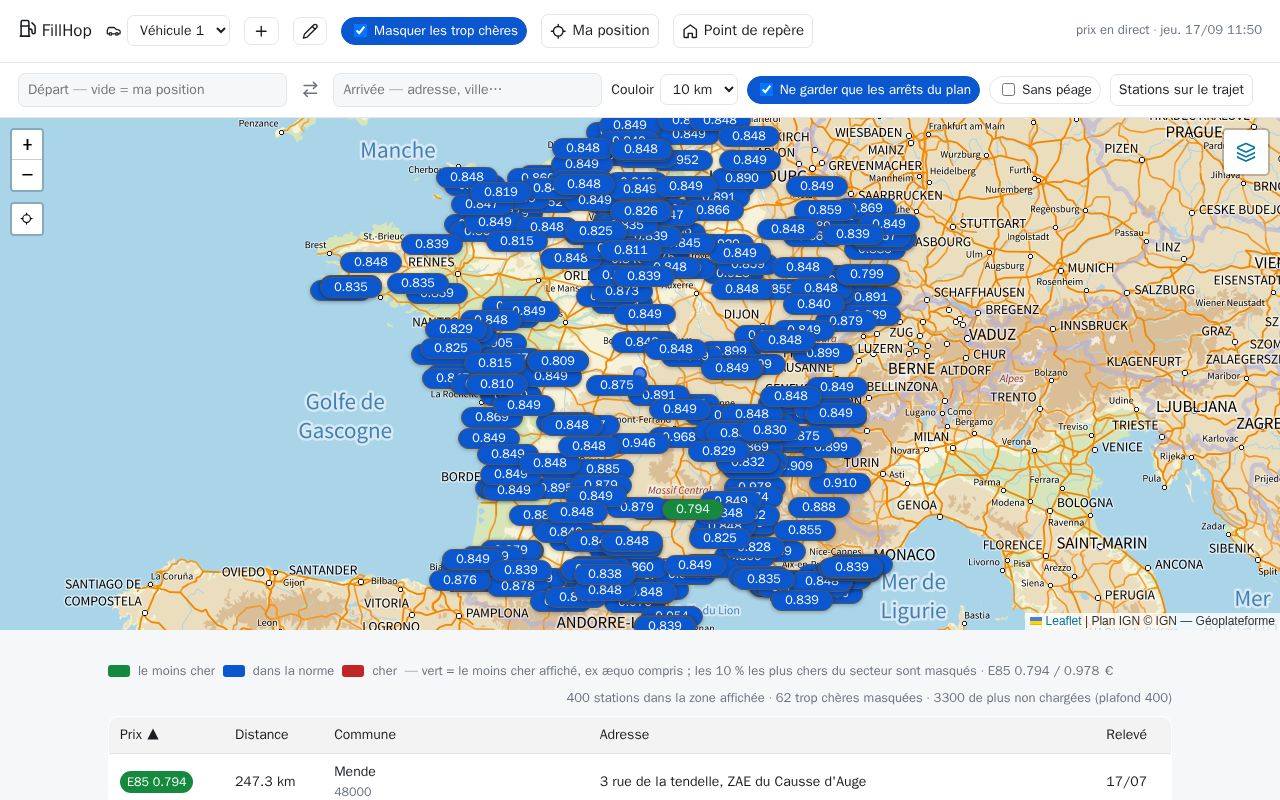Click the blue current position dot

click(640, 374)
